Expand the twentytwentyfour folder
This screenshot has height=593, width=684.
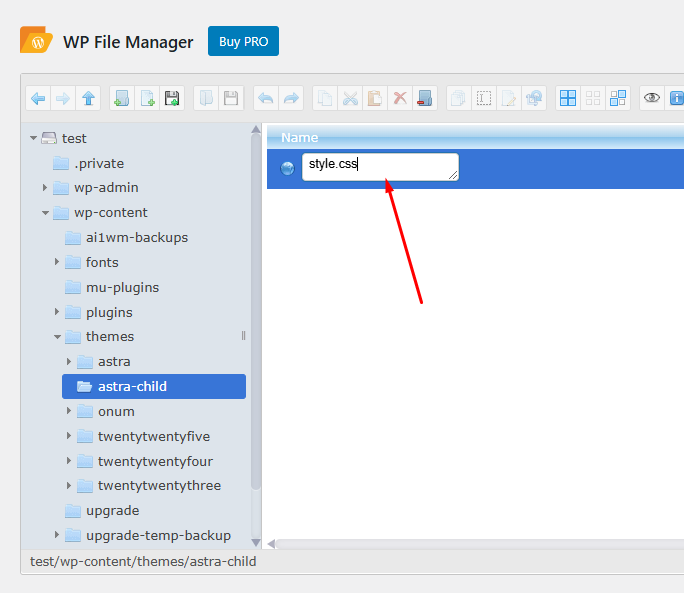tap(69, 461)
